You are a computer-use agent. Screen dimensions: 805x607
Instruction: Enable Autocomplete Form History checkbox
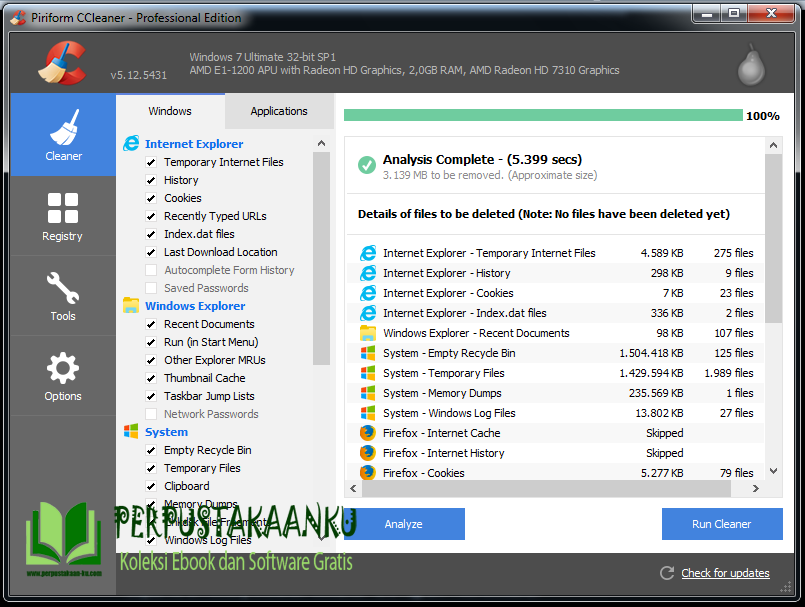click(151, 270)
